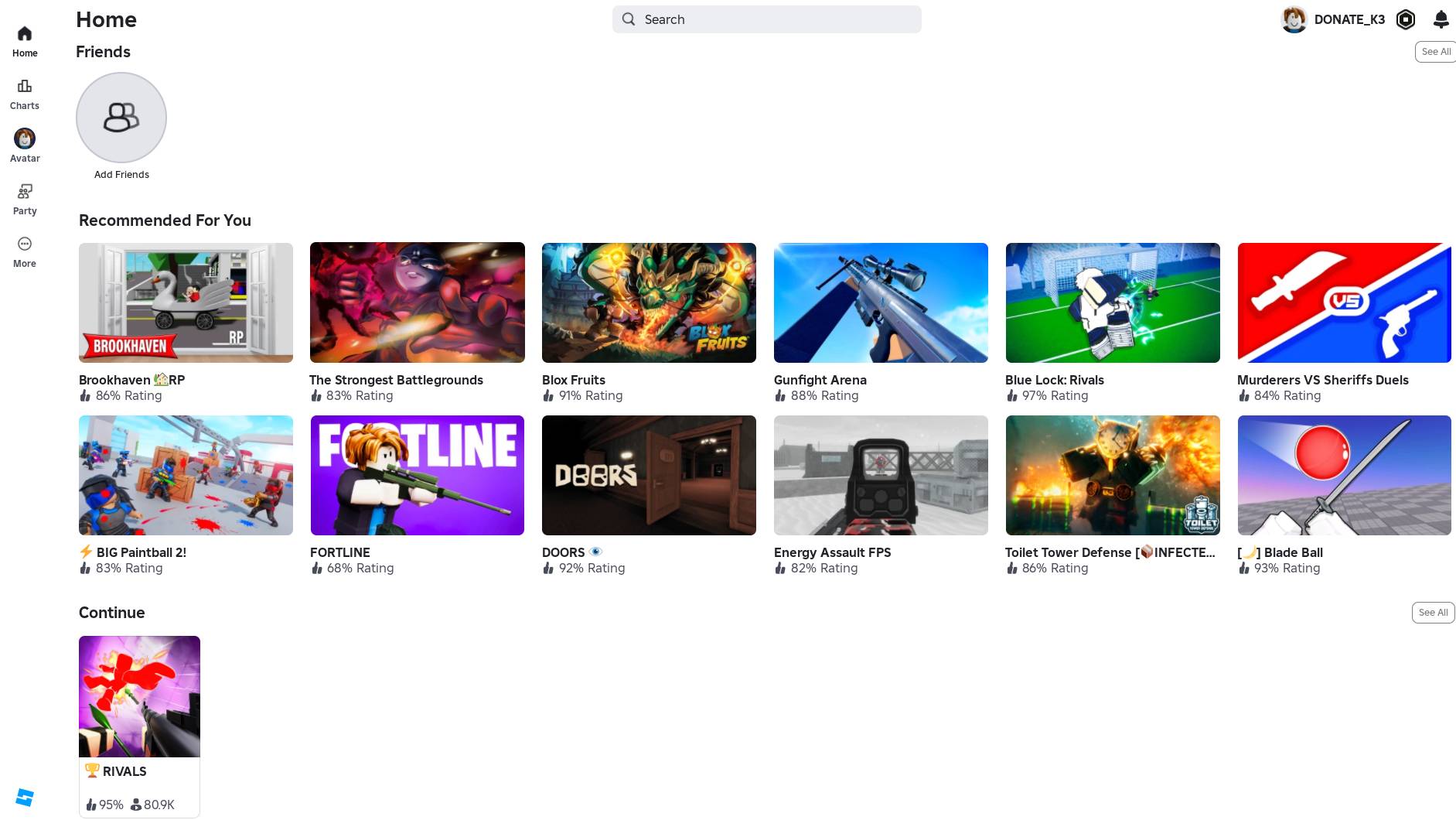
Task: Click the Energy Assault FPS title text
Action: 833,552
